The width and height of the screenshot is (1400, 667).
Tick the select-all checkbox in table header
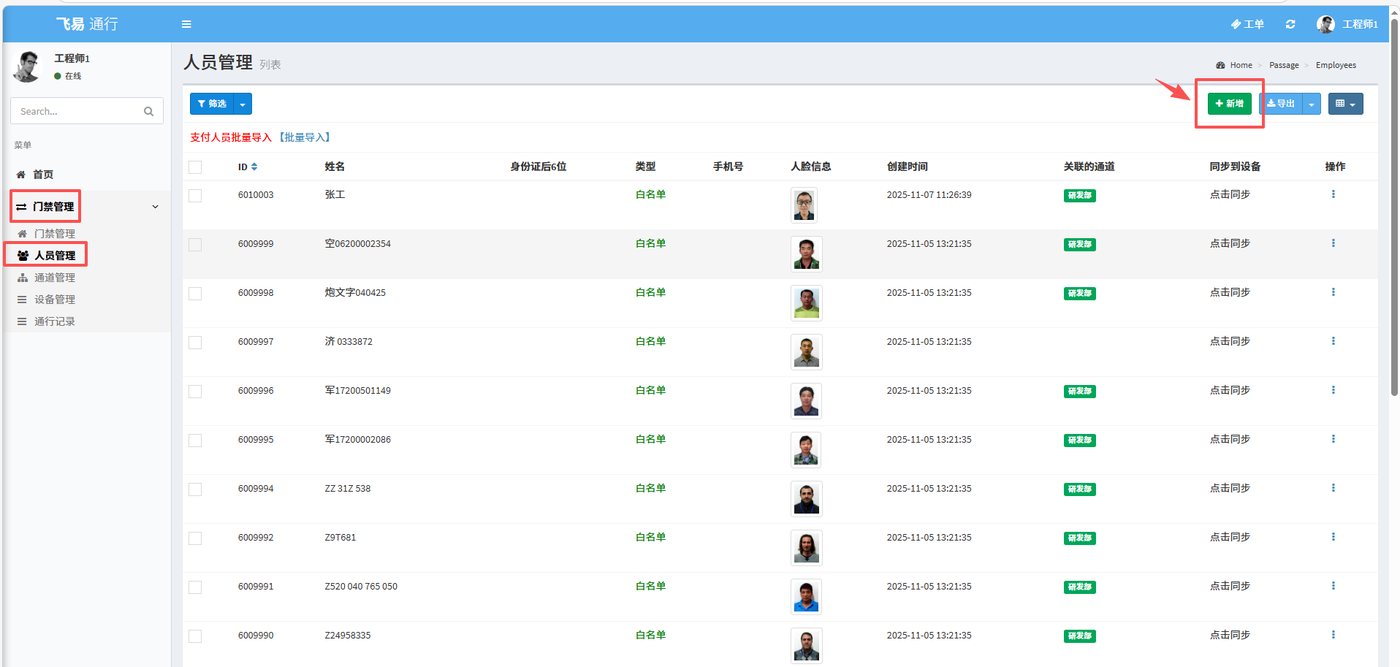[195, 167]
